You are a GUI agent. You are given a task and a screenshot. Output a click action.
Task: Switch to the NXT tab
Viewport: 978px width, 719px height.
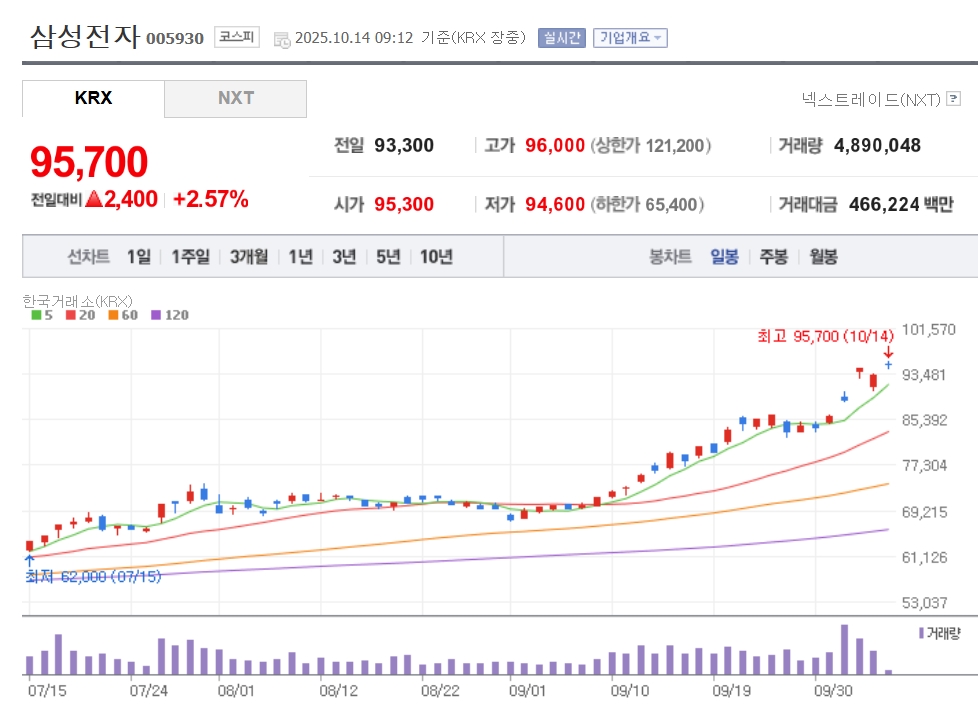point(235,98)
